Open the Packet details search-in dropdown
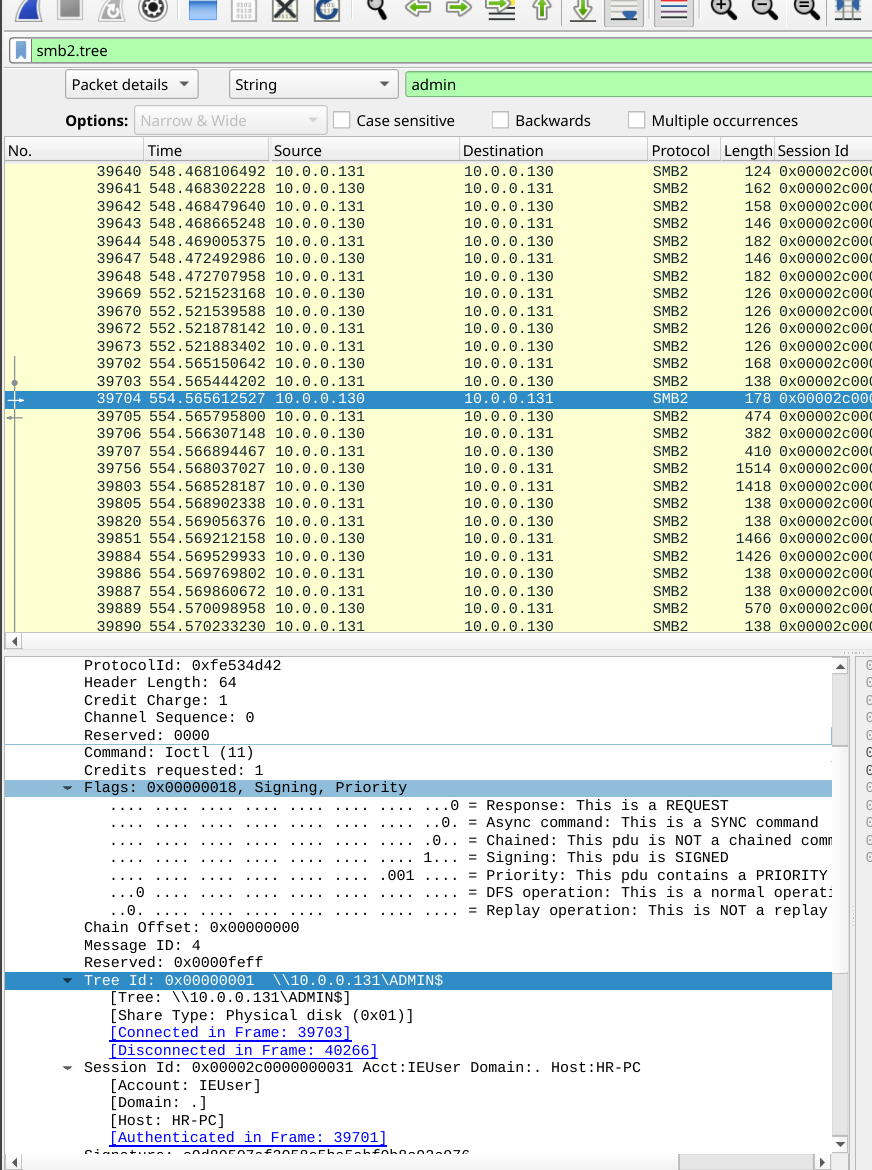The image size is (872, 1170). pos(132,85)
